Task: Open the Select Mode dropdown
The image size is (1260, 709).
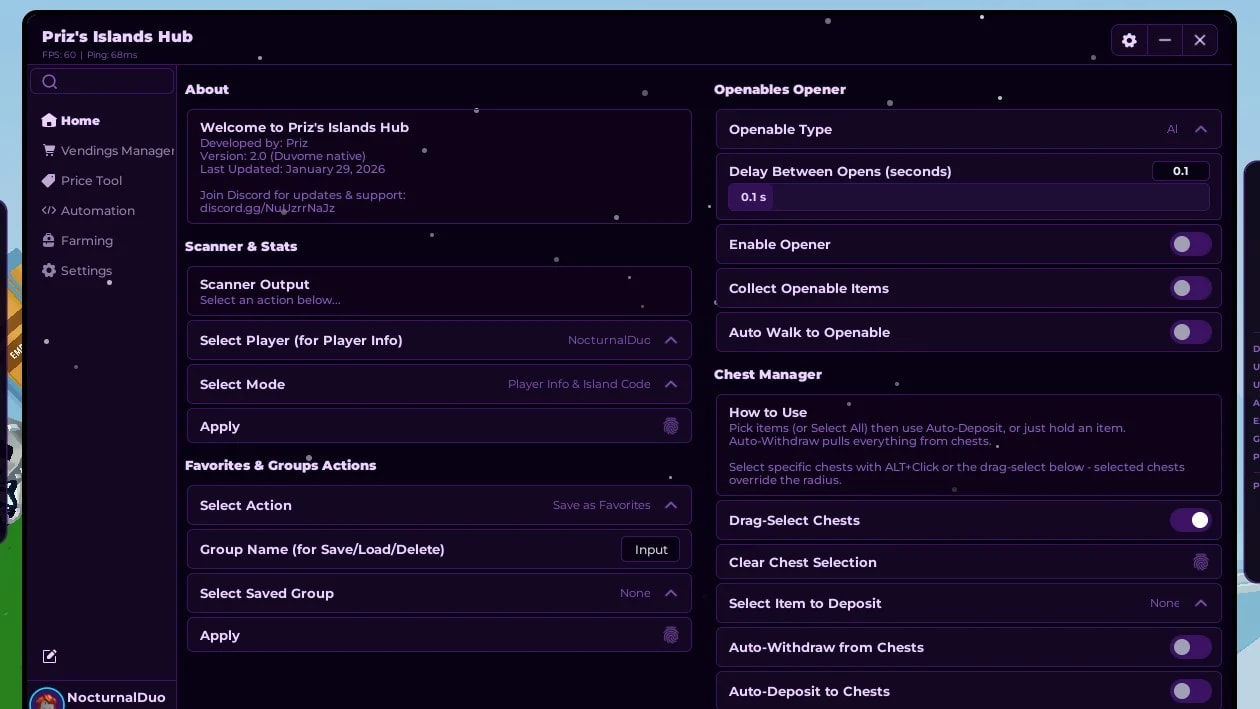Action: 439,384
